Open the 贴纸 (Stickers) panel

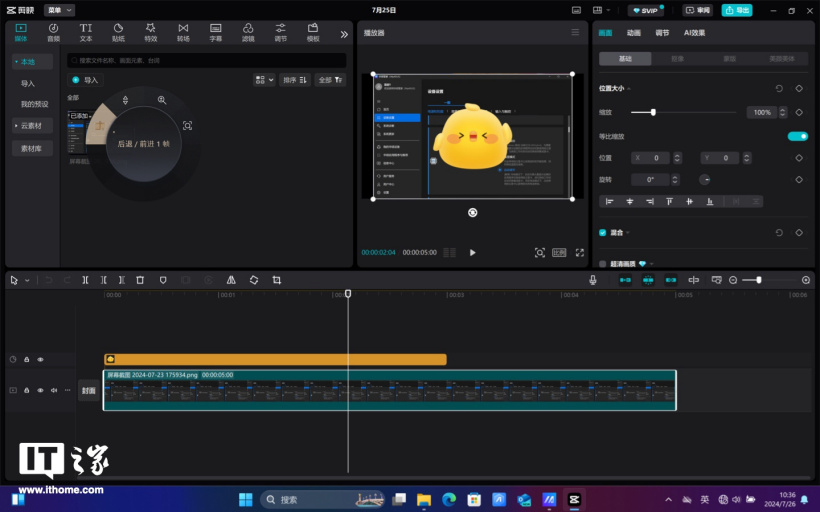point(118,32)
